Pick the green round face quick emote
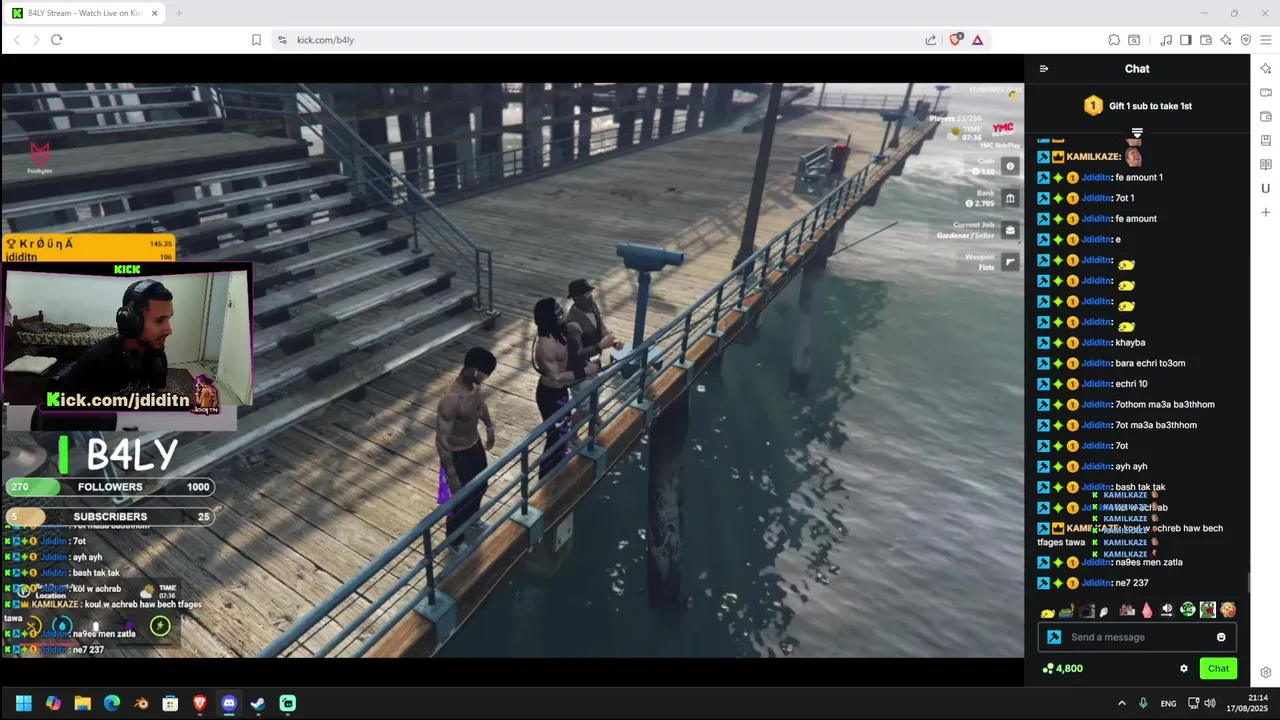 [x=1188, y=610]
